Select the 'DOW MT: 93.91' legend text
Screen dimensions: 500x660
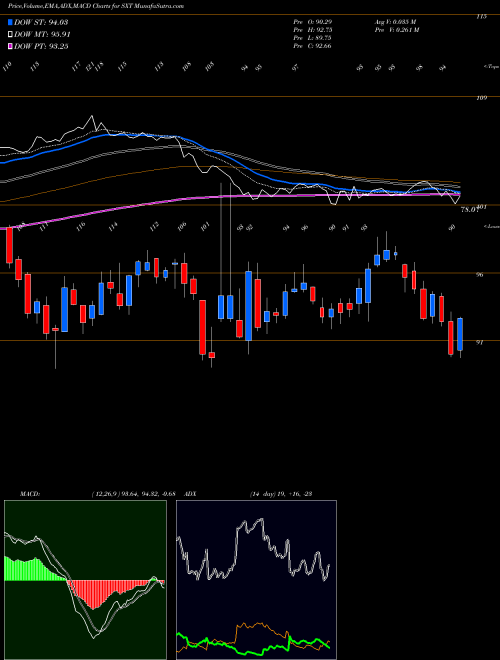coord(42,35)
